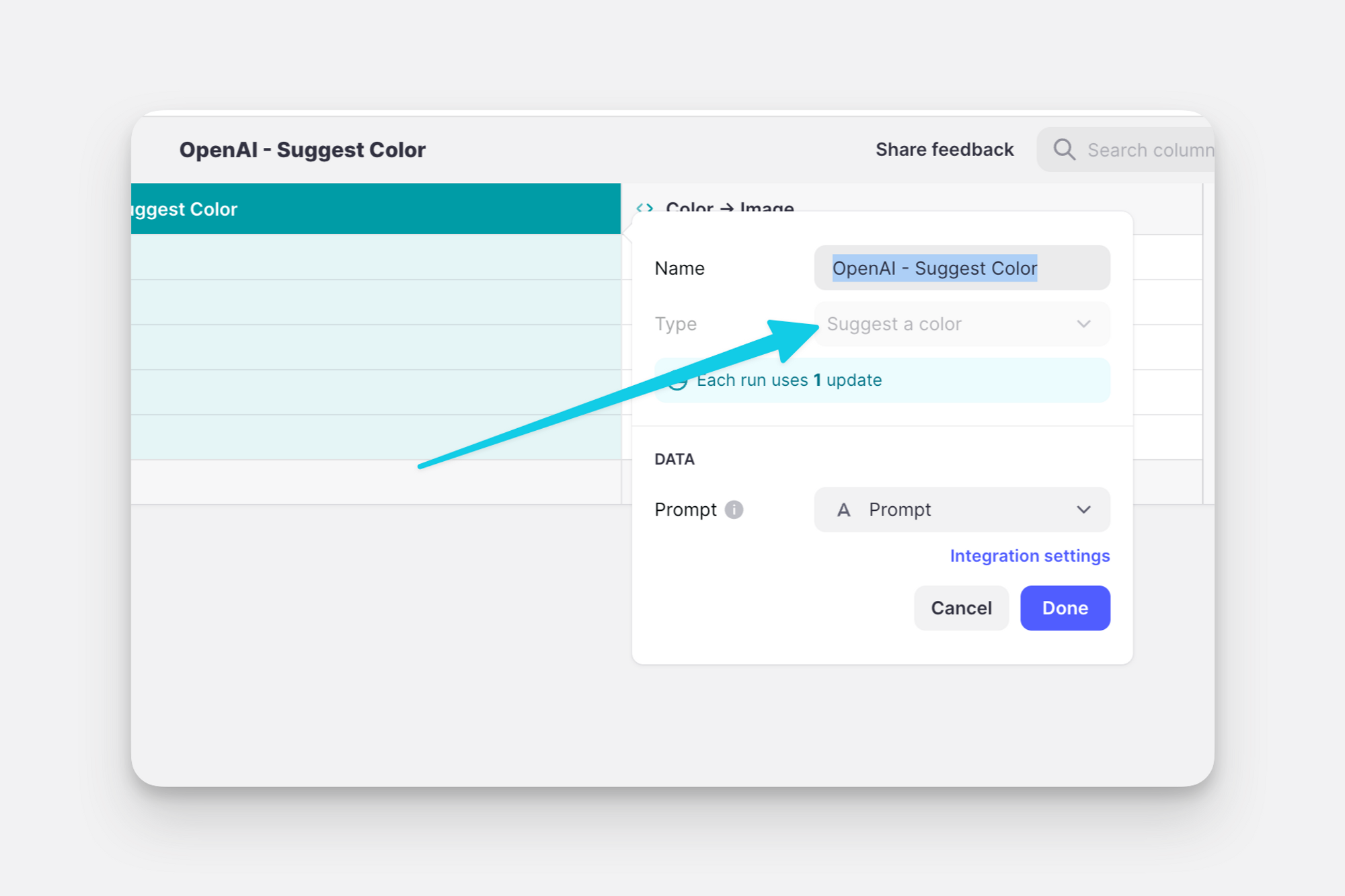Image resolution: width=1345 pixels, height=896 pixels.
Task: Confirm with the Done button
Action: point(1065,608)
